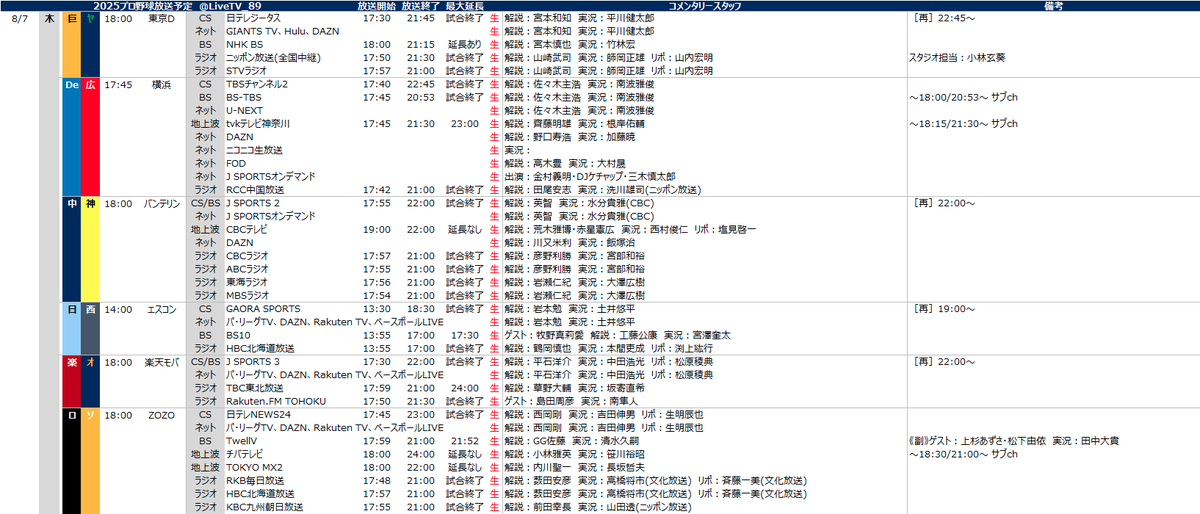Click the J SPORTS 3 channel cell

coord(253,361)
